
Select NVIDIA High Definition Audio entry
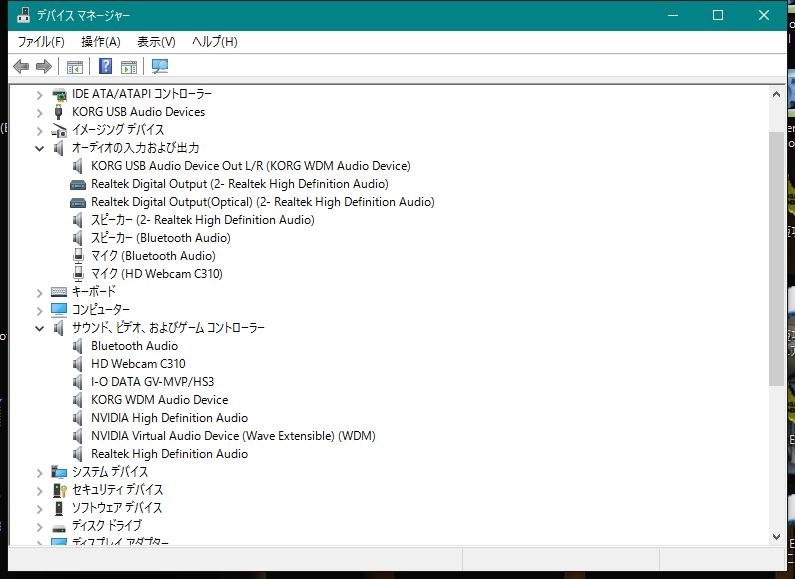pyautogui.click(x=169, y=418)
